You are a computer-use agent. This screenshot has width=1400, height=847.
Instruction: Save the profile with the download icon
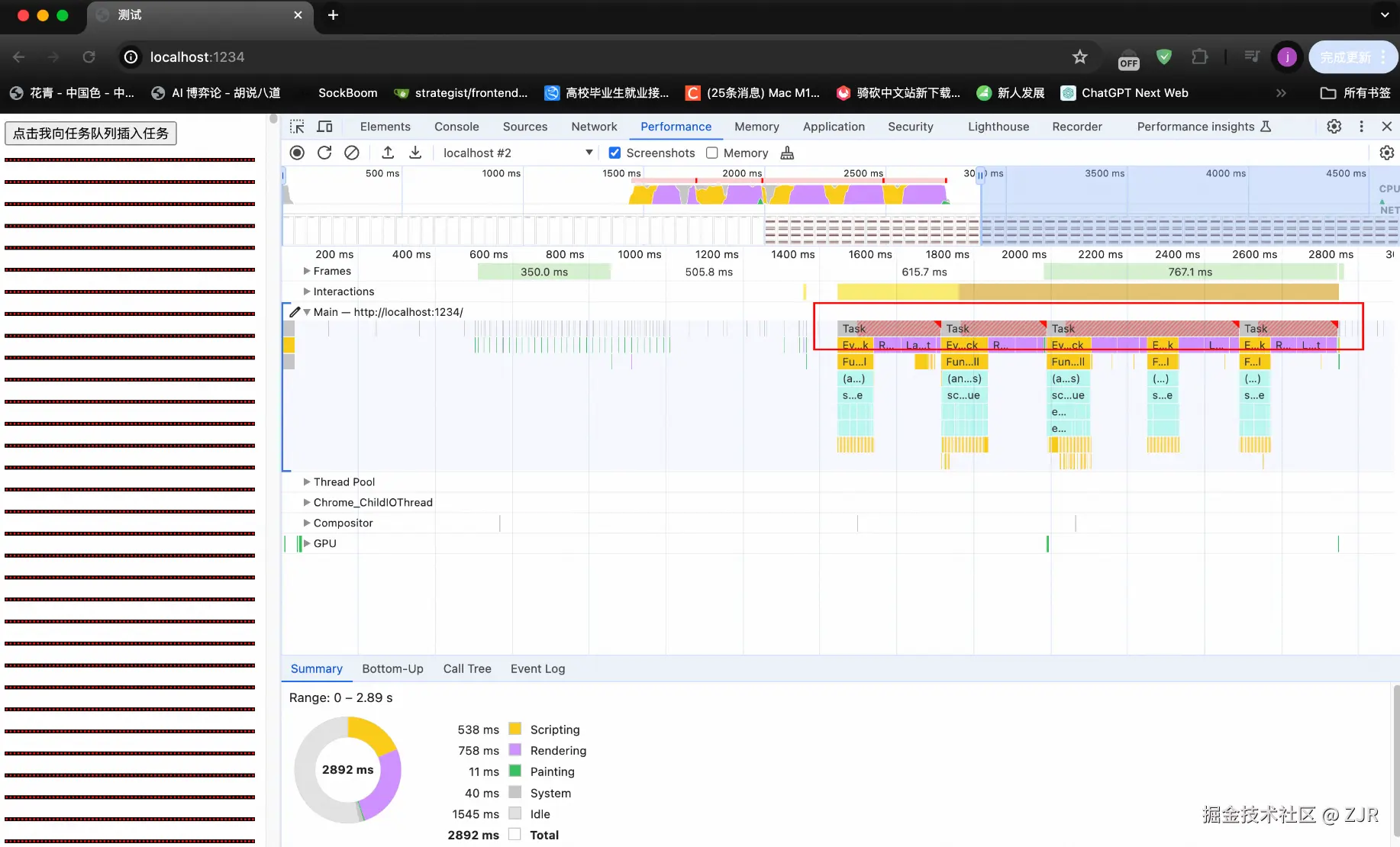(x=415, y=153)
